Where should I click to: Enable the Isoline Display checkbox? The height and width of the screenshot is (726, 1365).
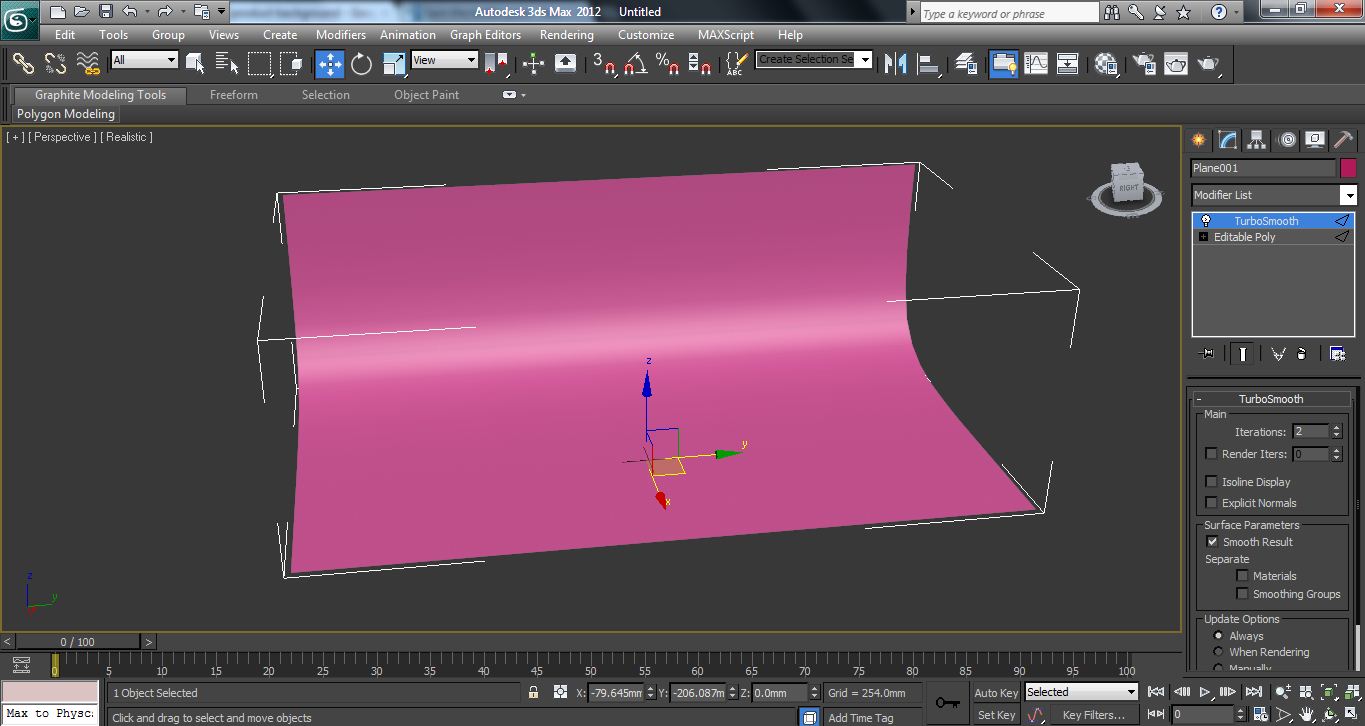click(x=1212, y=481)
